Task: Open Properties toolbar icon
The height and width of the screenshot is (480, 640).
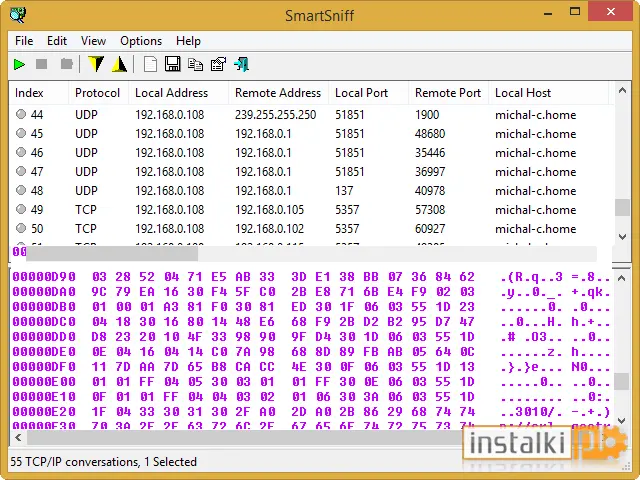Action: point(218,64)
